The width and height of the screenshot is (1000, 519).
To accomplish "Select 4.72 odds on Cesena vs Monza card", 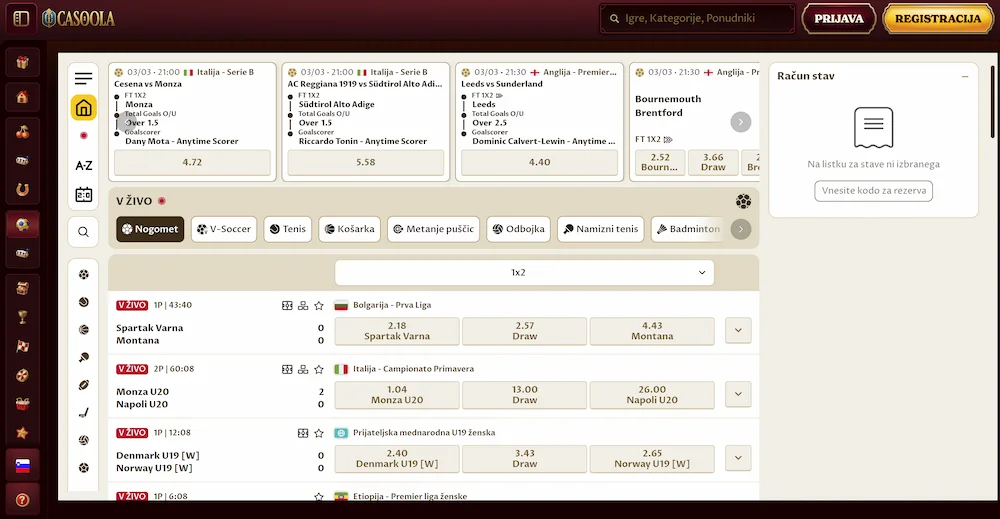I will [x=192, y=163].
